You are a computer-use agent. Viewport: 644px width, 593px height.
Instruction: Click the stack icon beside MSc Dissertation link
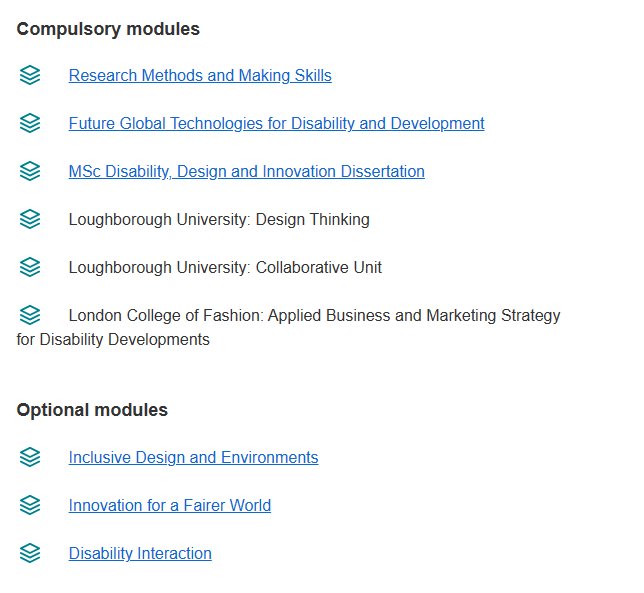click(30, 171)
